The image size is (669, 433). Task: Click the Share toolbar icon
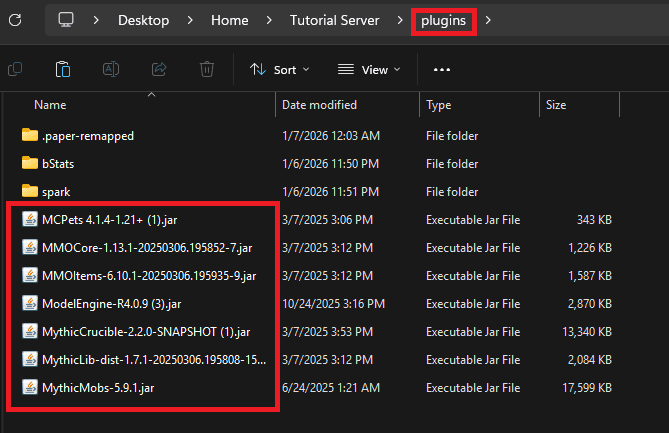159,69
